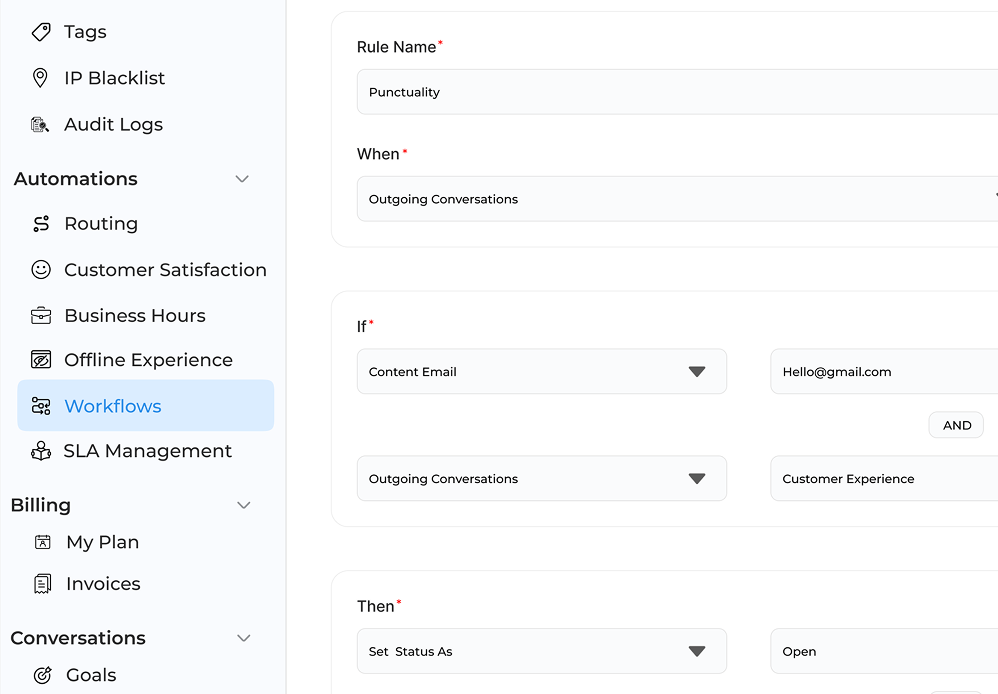Image resolution: width=998 pixels, height=694 pixels.
Task: Collapse the Automations section chevron
Action: click(242, 179)
